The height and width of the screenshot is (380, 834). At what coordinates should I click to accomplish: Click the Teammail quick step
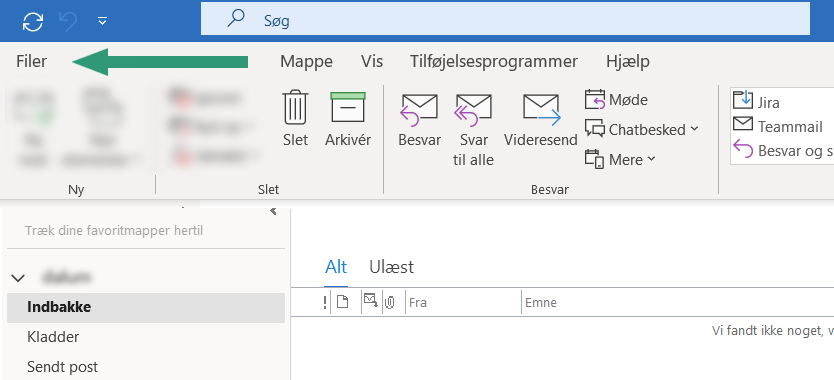778,127
